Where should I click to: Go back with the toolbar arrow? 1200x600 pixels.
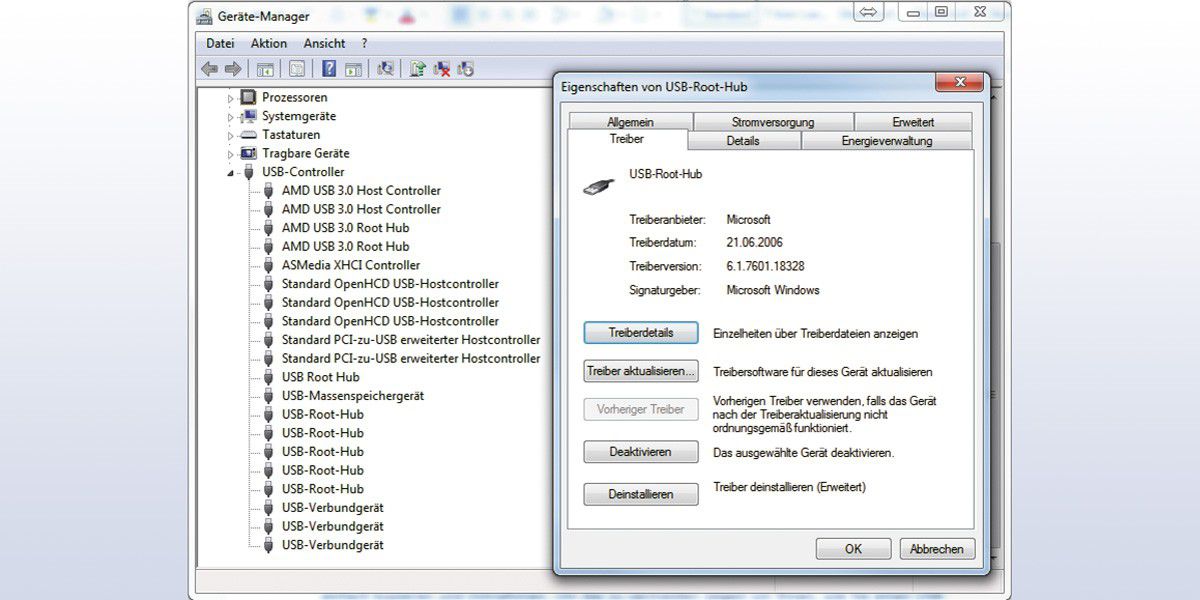pyautogui.click(x=209, y=69)
